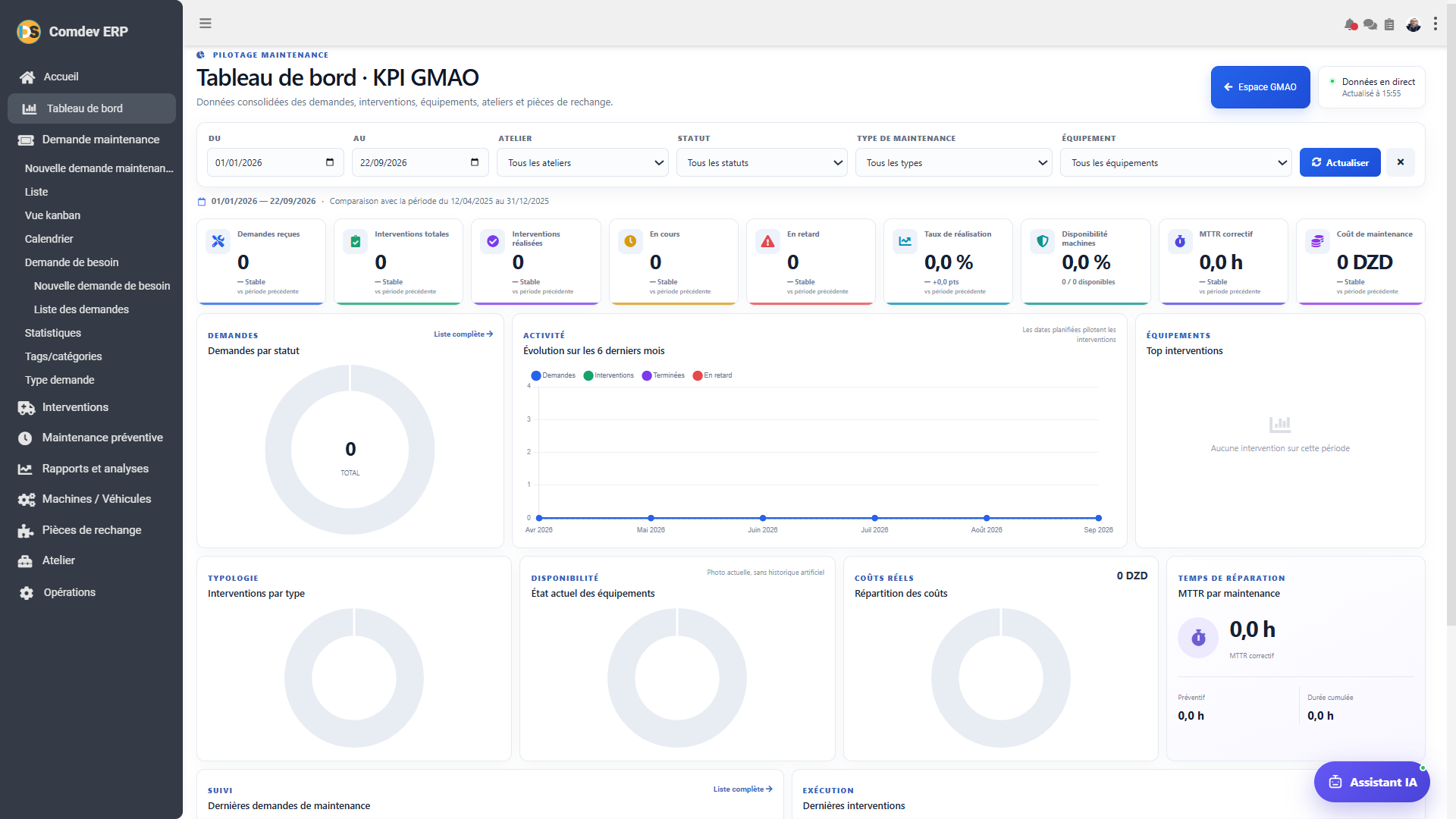Click the AU end date field
This screenshot has width=1456, height=819.
pos(420,162)
